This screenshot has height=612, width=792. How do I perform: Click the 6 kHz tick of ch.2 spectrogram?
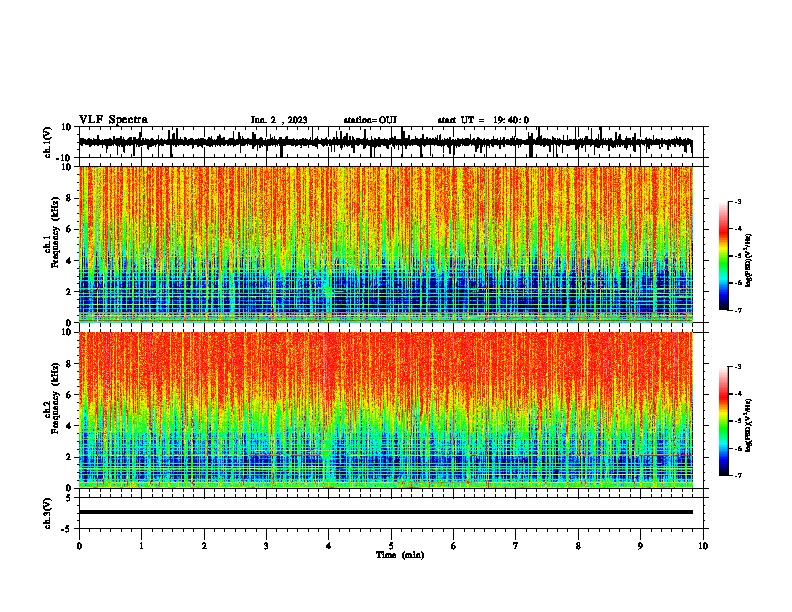click(x=69, y=395)
